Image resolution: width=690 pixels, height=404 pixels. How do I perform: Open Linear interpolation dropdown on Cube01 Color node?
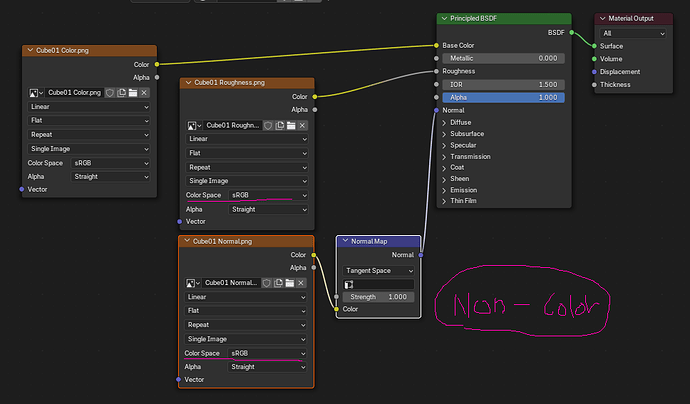click(88, 107)
